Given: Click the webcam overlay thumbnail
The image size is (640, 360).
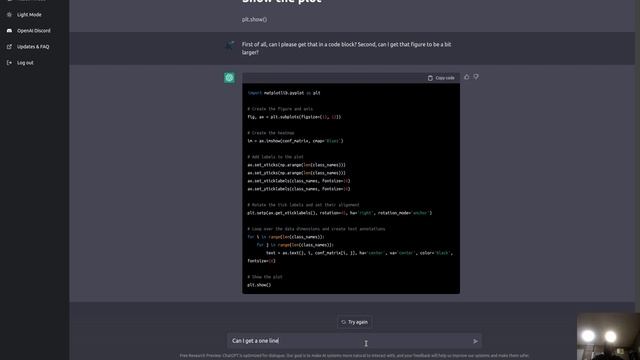Looking at the screenshot, I should point(608,336).
